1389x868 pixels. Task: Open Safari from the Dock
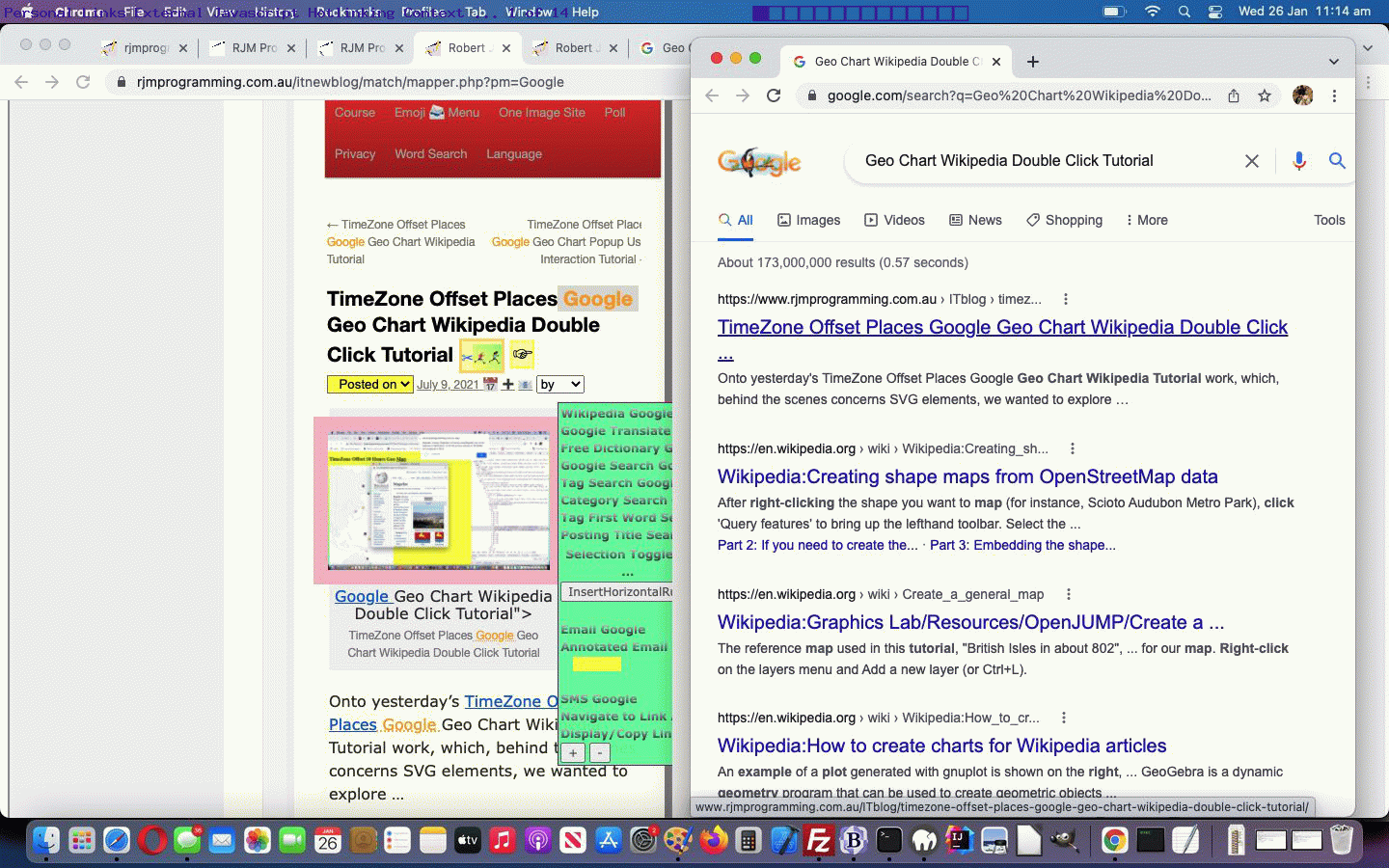tap(117, 841)
